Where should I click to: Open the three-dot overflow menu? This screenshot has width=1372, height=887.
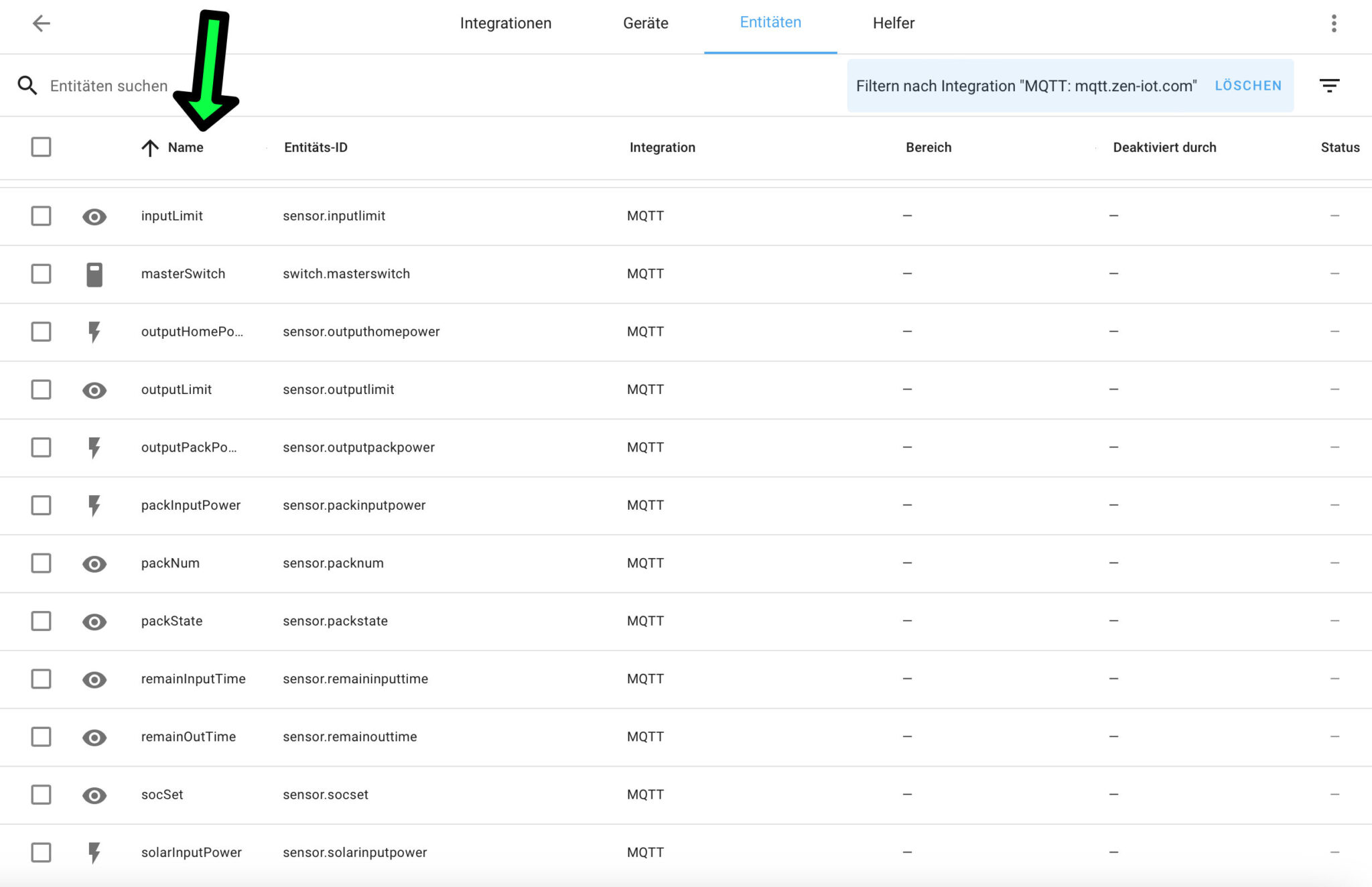click(1334, 23)
